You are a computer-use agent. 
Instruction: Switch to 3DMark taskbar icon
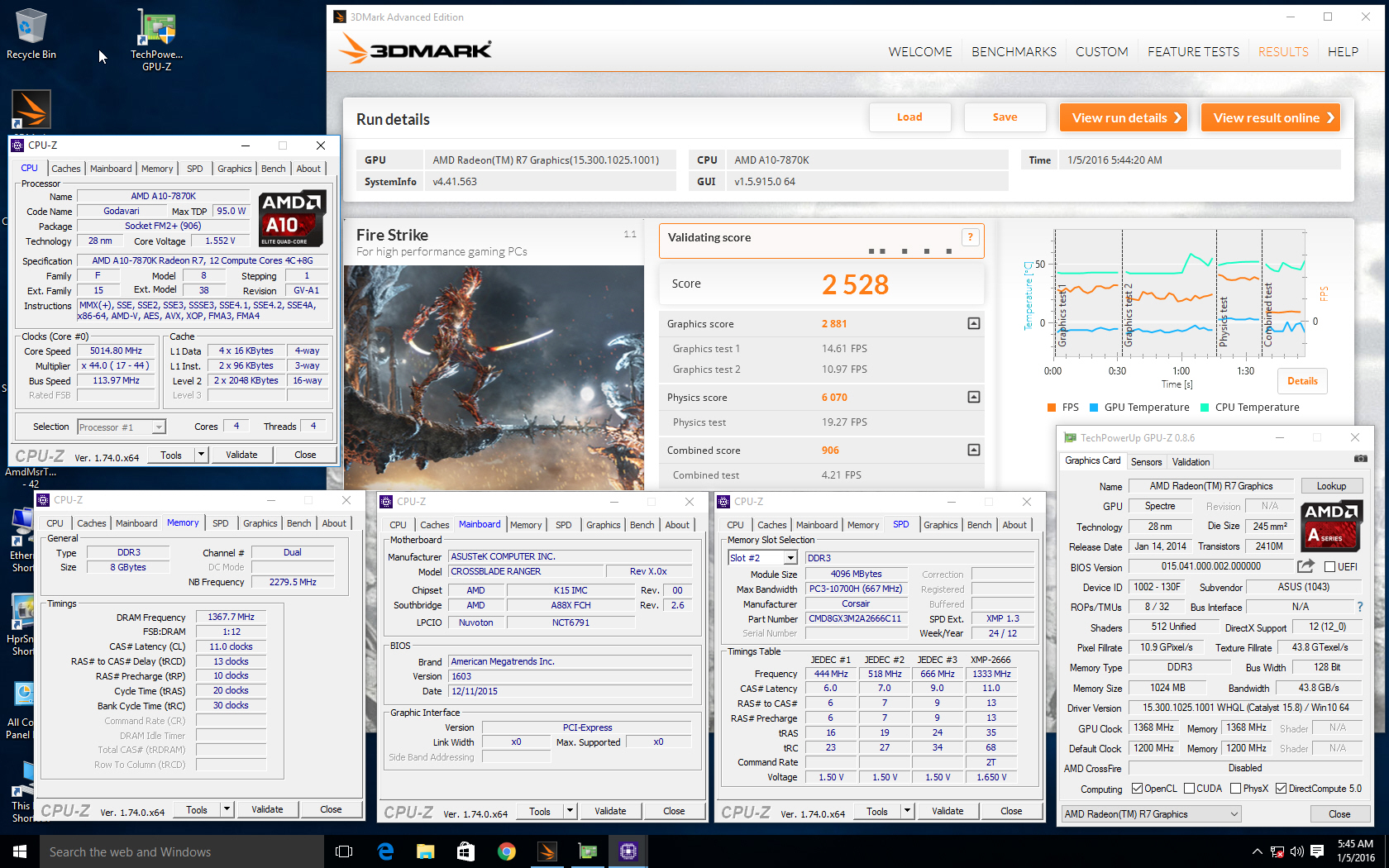click(x=547, y=851)
